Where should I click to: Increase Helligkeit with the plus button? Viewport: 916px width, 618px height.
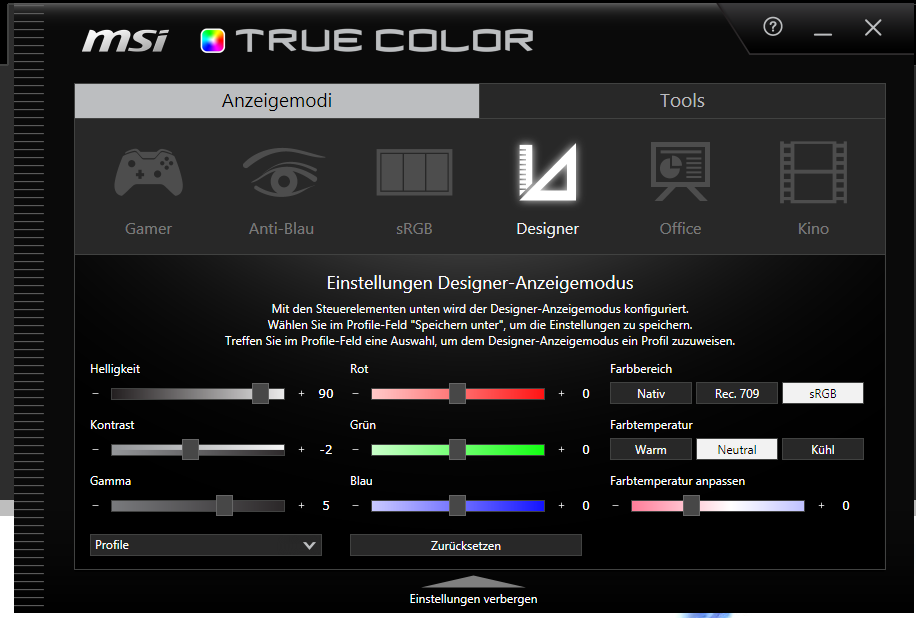point(301,394)
